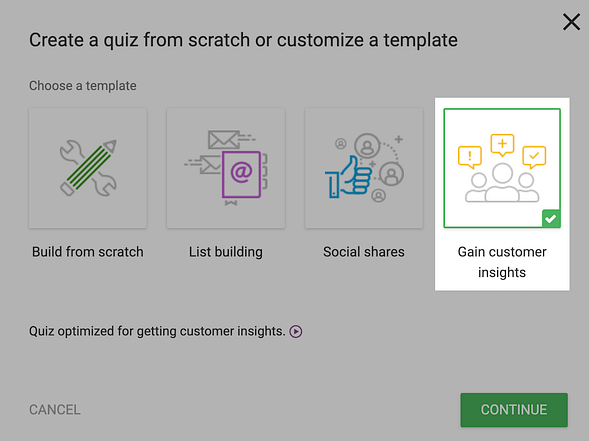Screen dimensions: 589x441
Task: Click the plus sign speech bubble
Action: coord(502,145)
